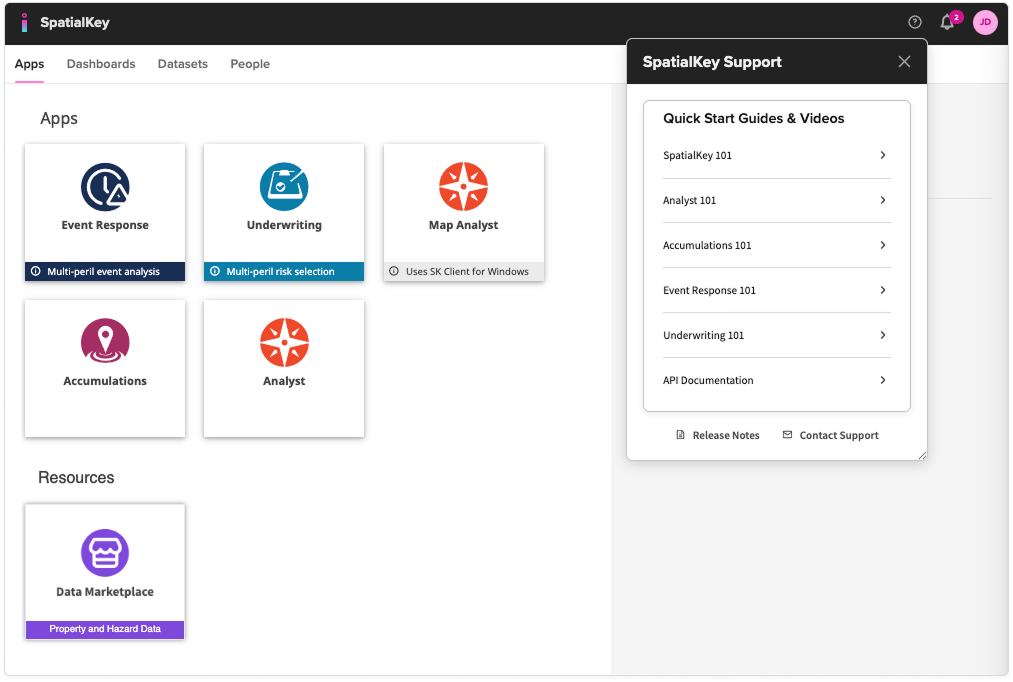Viewport: 1013px width, 682px height.
Task: Expand the Analyst 101 guide chevron
Action: (x=882, y=201)
